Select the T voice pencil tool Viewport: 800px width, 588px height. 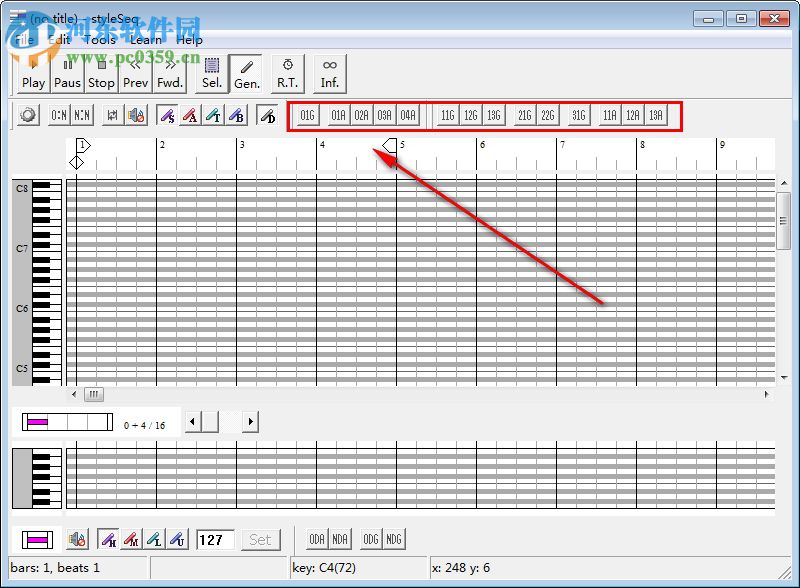[x=213, y=115]
